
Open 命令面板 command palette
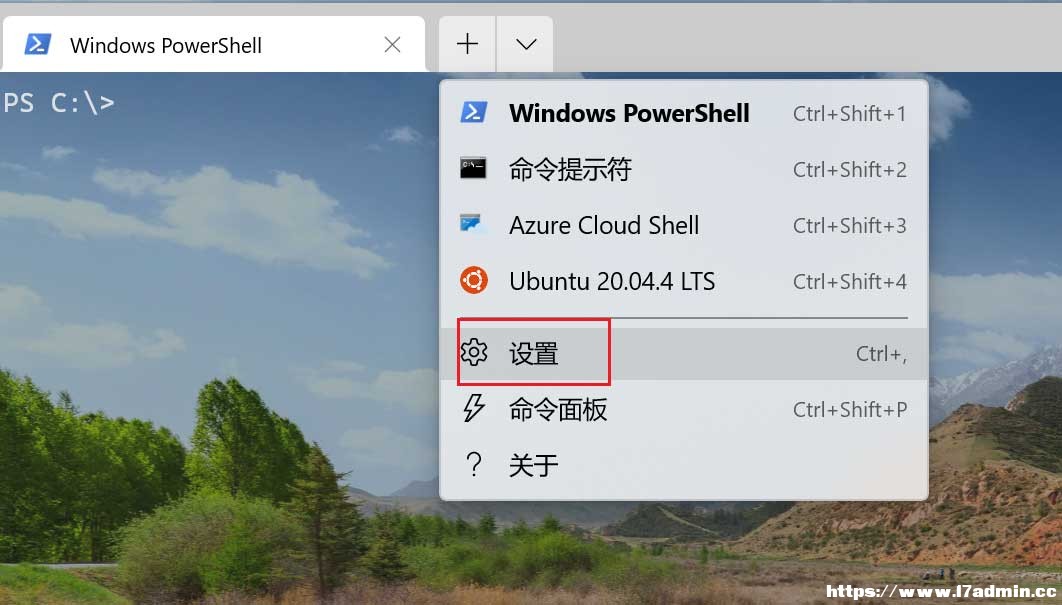point(684,409)
